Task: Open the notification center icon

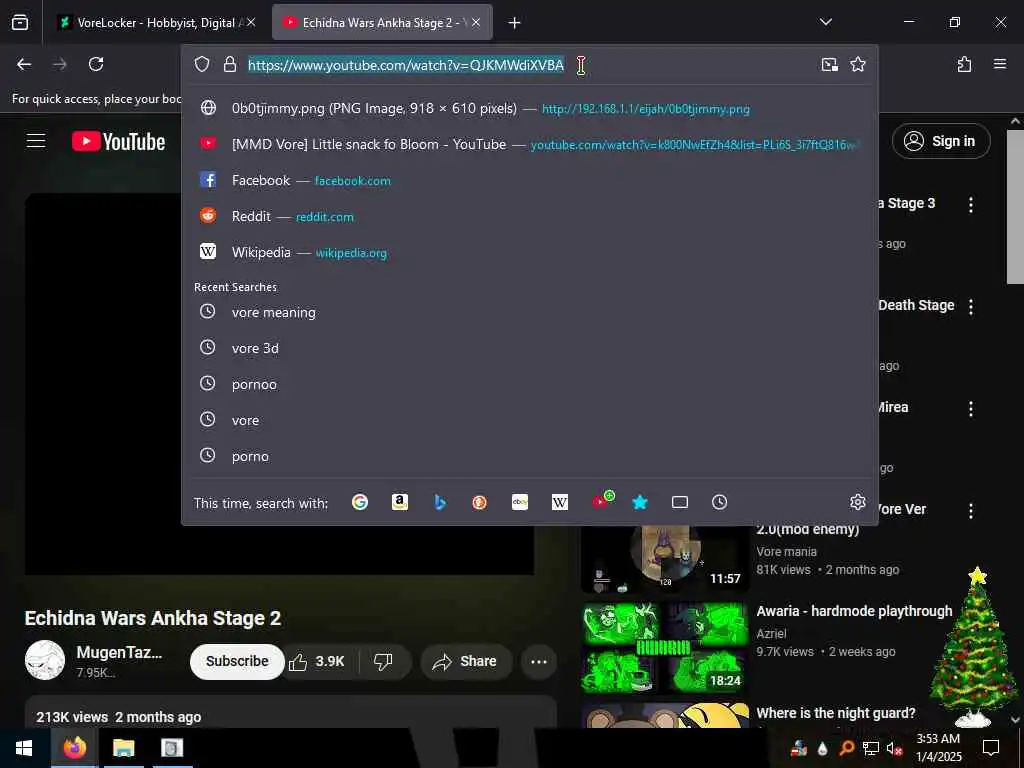Action: 991,748
